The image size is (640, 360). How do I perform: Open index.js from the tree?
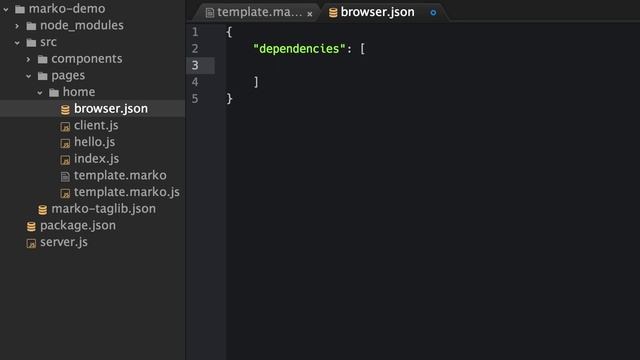[96, 159]
